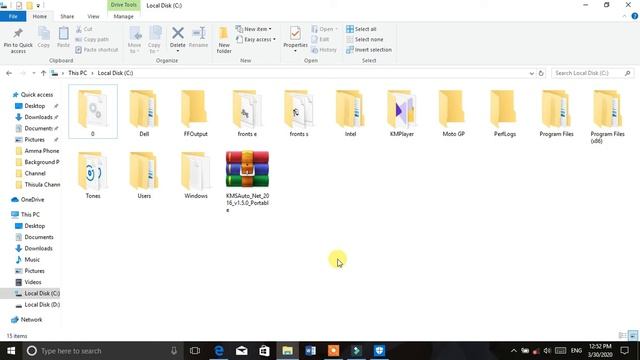Switch to details view button

coord(622,336)
